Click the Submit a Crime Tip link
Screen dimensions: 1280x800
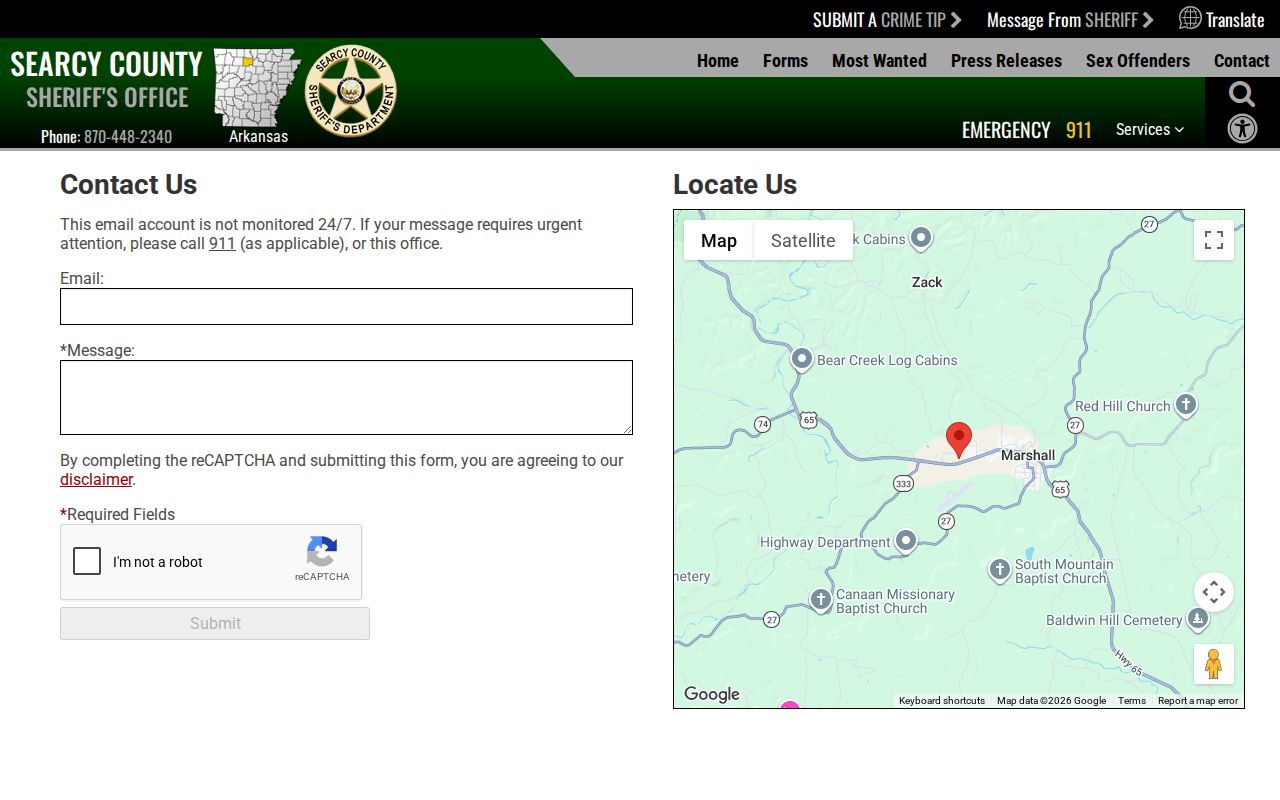click(887, 19)
